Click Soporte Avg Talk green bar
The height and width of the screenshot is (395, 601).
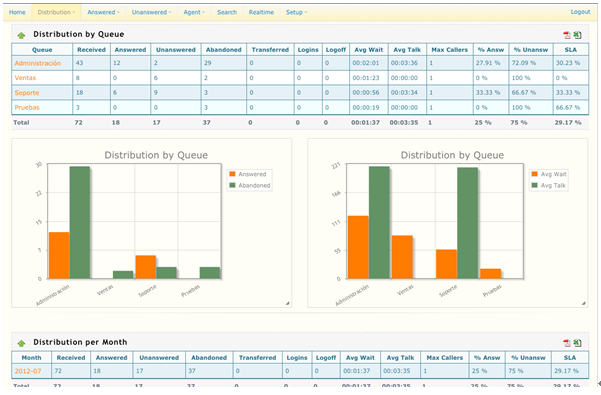point(468,223)
